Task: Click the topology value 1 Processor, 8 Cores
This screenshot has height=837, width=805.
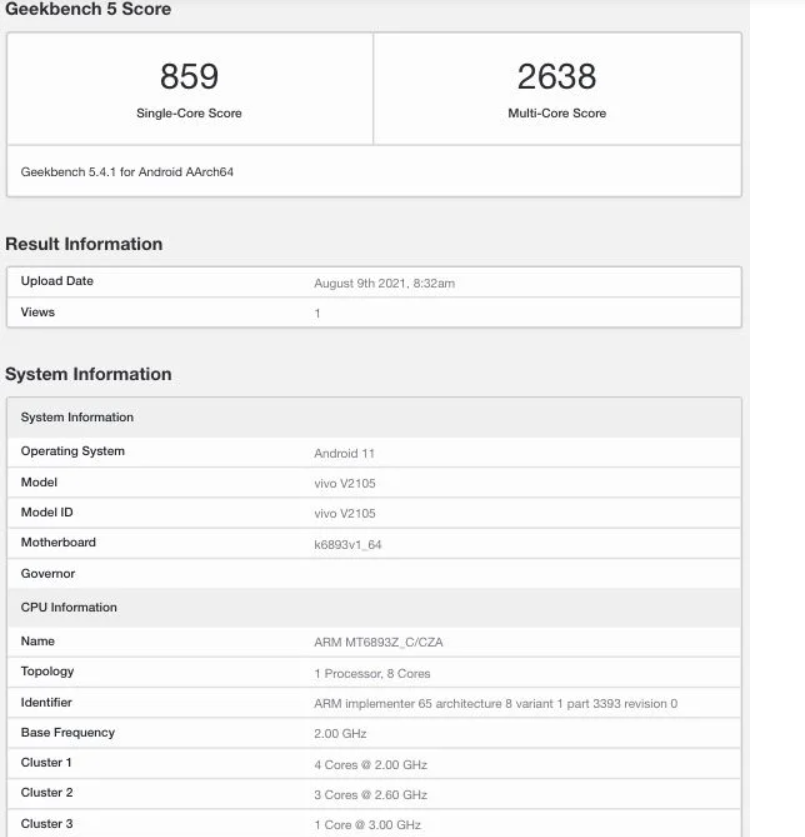Action: (372, 673)
